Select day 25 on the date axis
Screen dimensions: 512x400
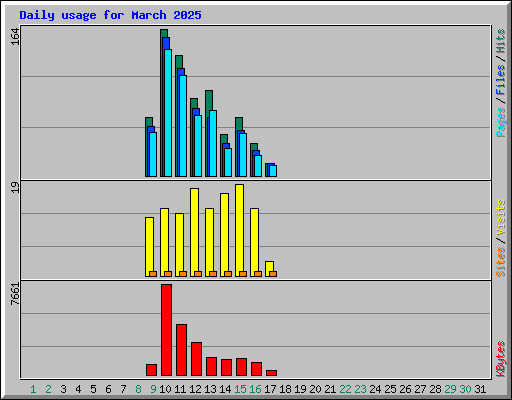tap(390, 389)
